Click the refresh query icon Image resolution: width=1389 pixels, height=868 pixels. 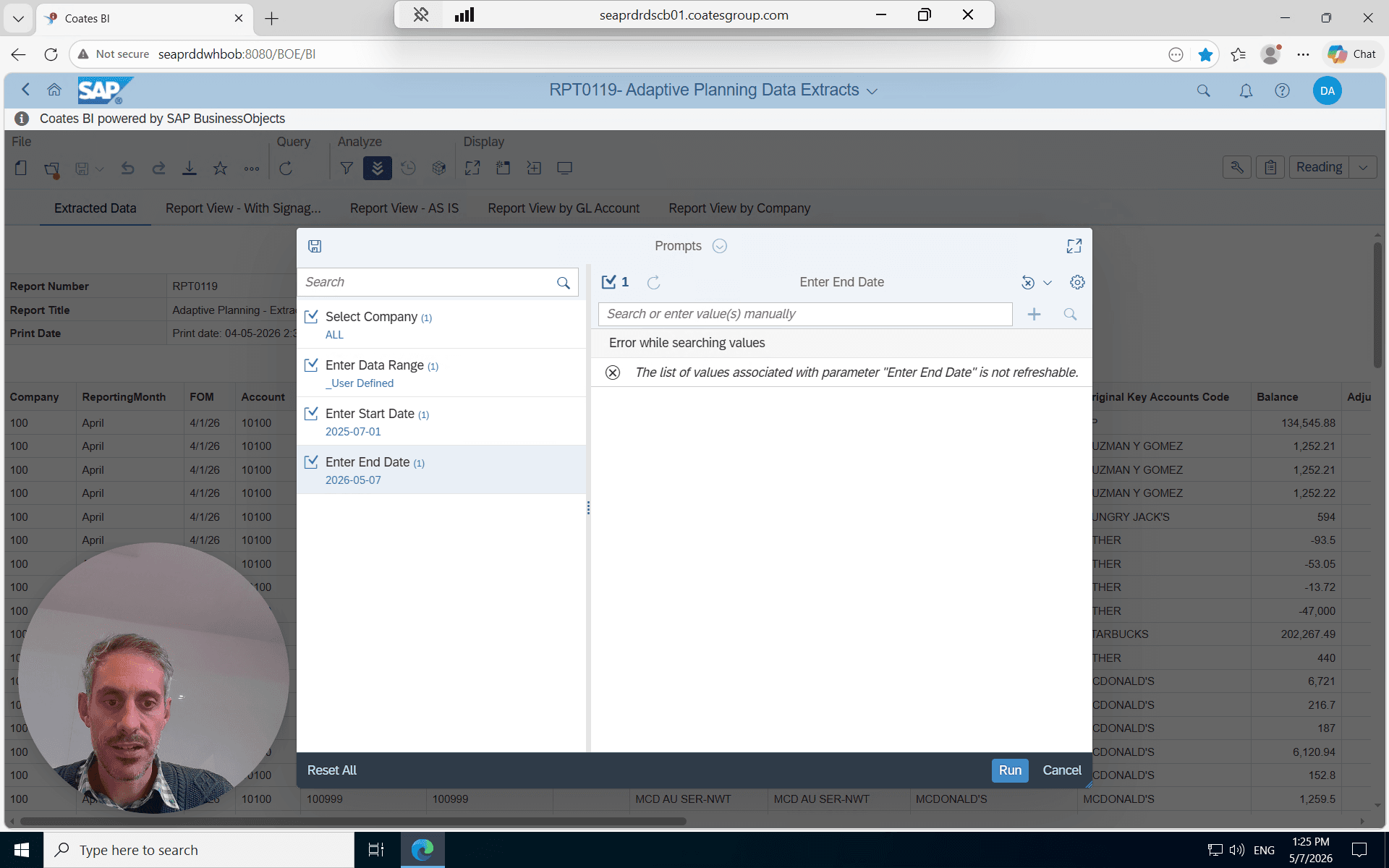[286, 168]
